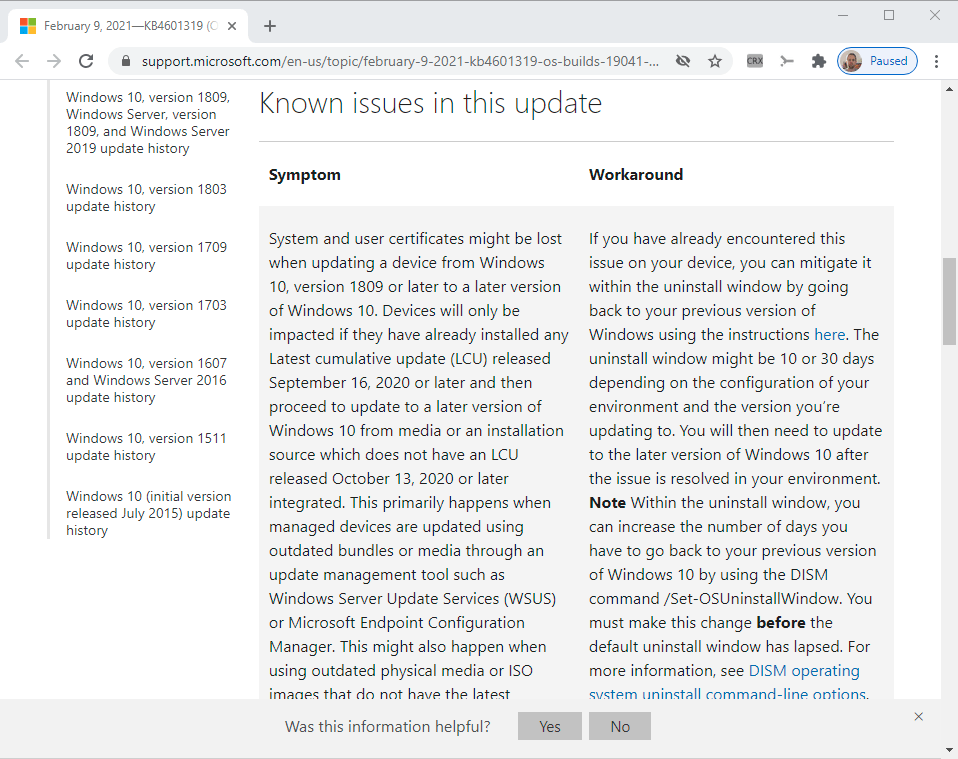Image resolution: width=958 pixels, height=759 pixels.
Task: Bookmark this page with the star icon
Action: [715, 61]
